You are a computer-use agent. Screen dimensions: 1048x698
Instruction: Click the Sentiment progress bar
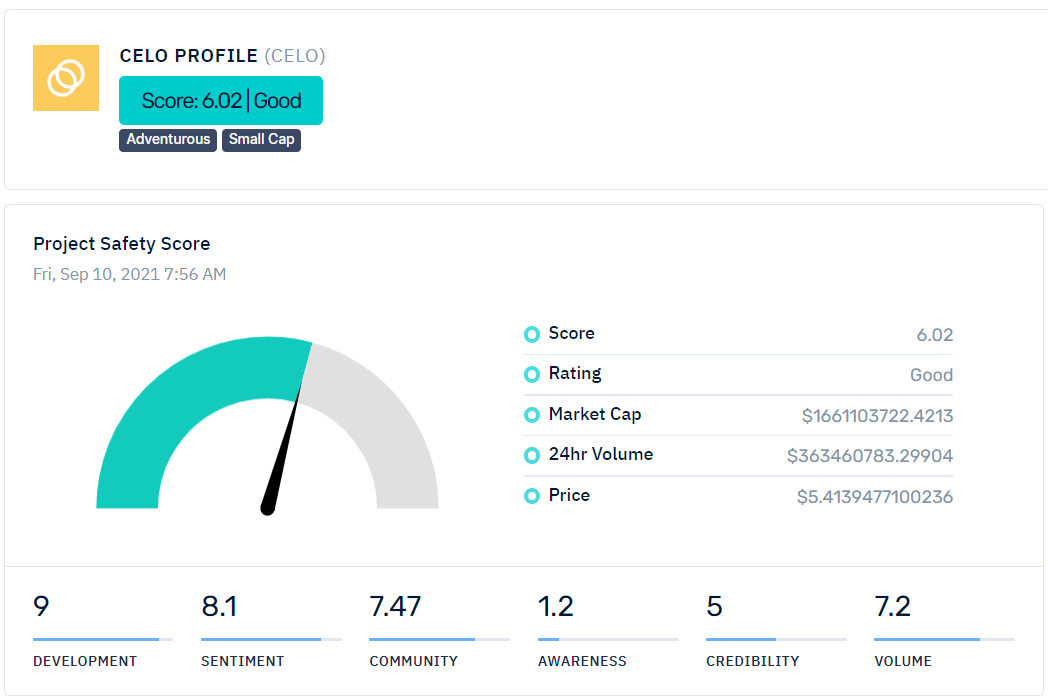tap(271, 639)
